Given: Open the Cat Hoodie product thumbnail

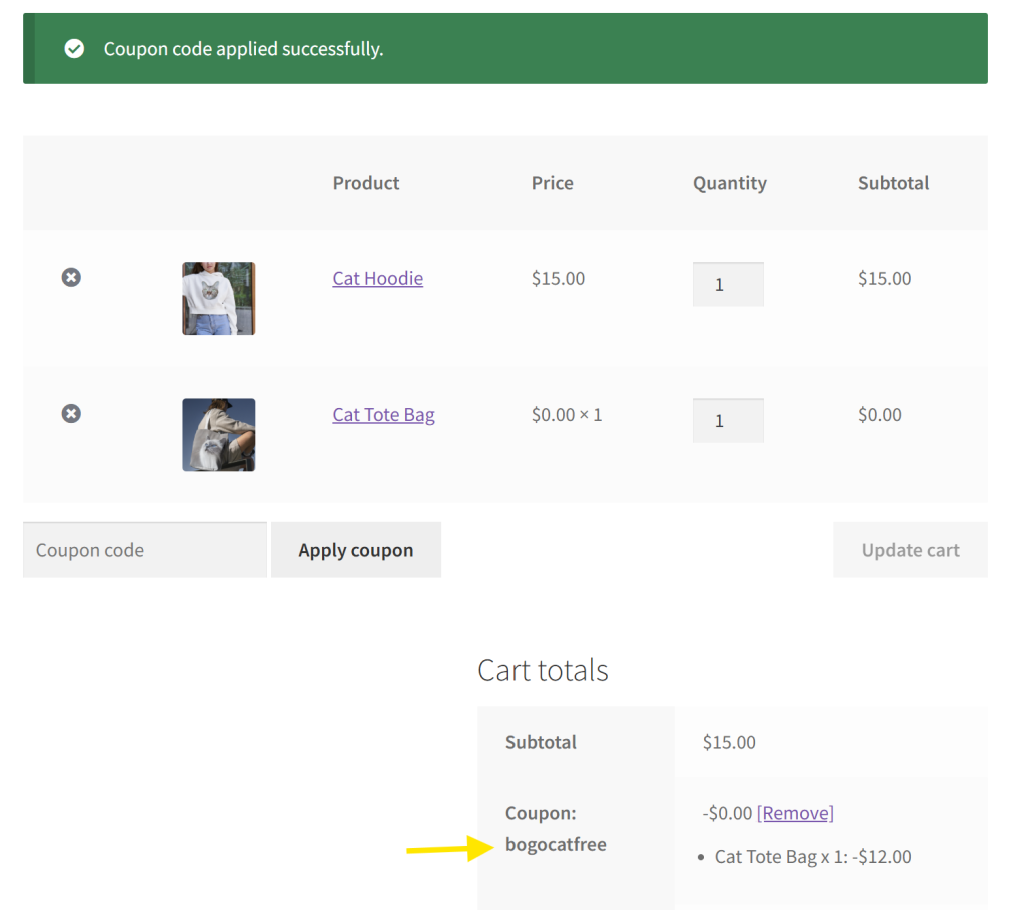Looking at the screenshot, I should pos(218,298).
